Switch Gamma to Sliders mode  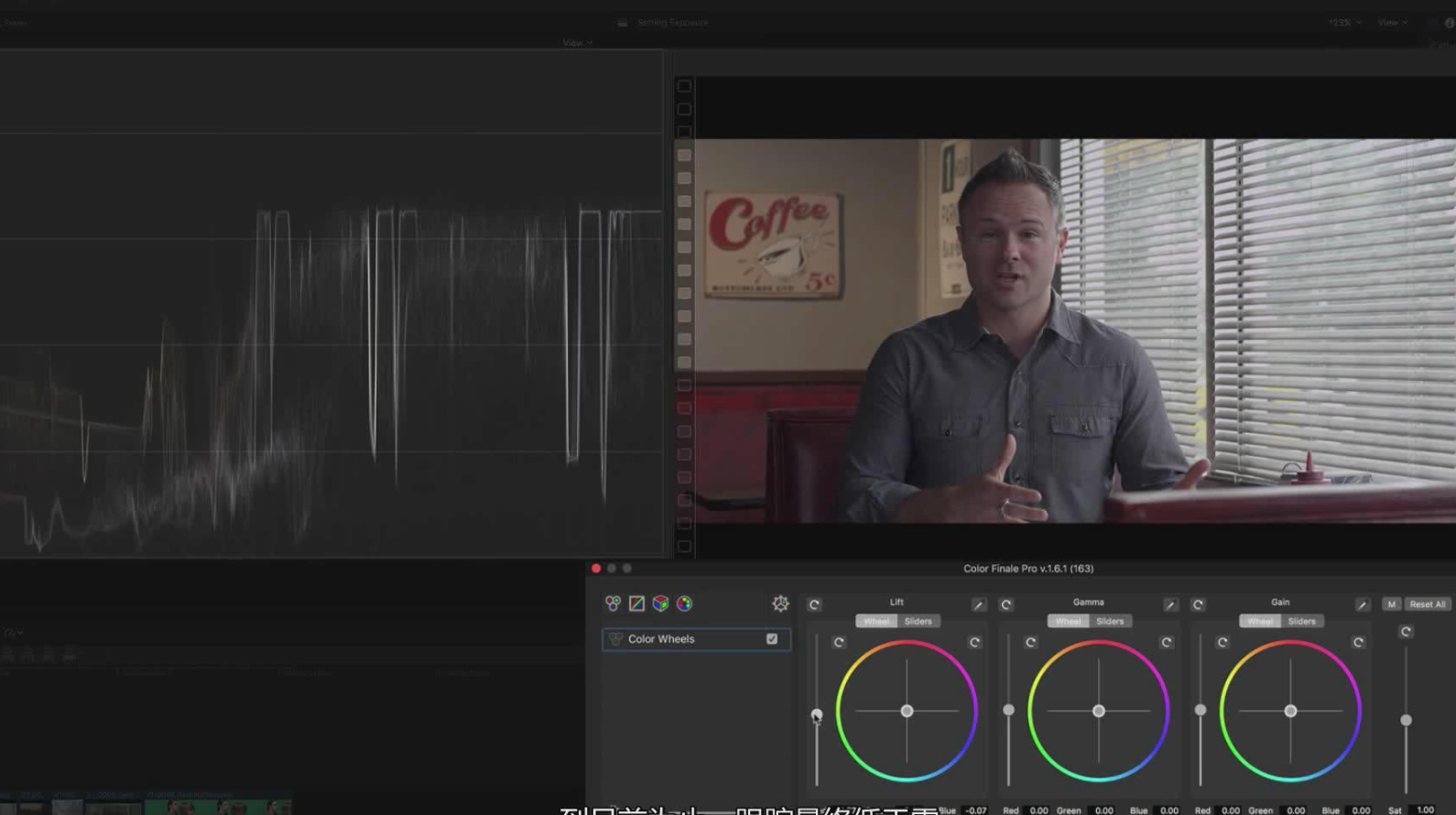tap(1110, 621)
